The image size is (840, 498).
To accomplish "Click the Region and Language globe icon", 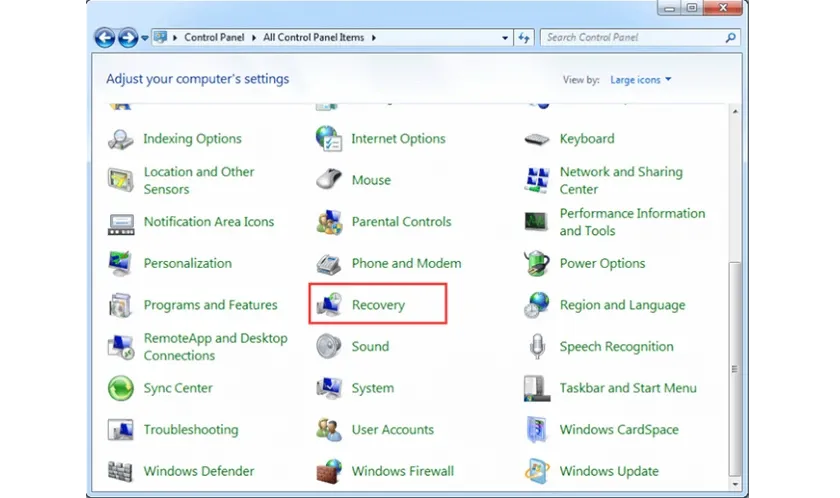I will coord(536,305).
